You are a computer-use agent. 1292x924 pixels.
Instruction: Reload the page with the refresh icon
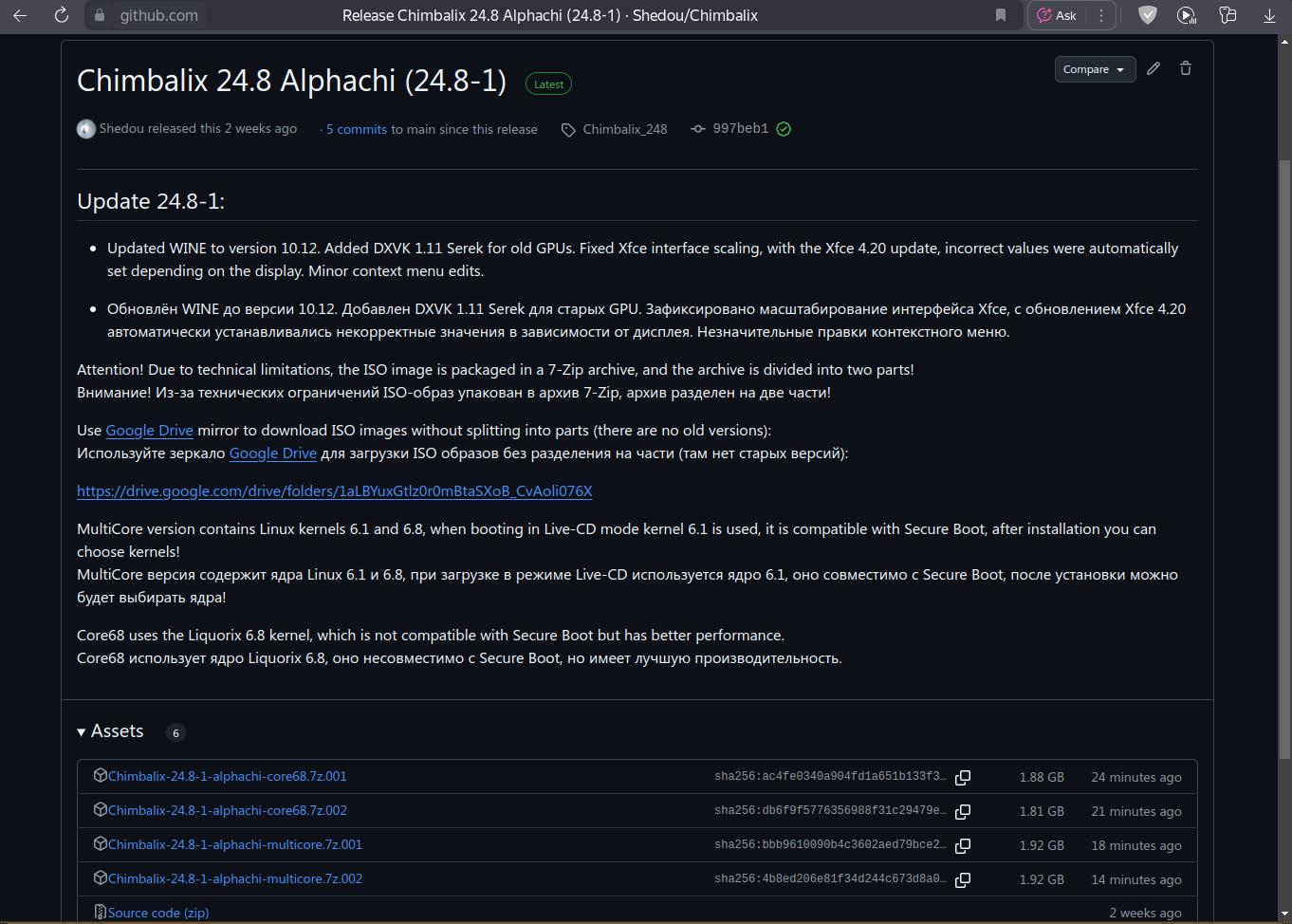(x=62, y=15)
